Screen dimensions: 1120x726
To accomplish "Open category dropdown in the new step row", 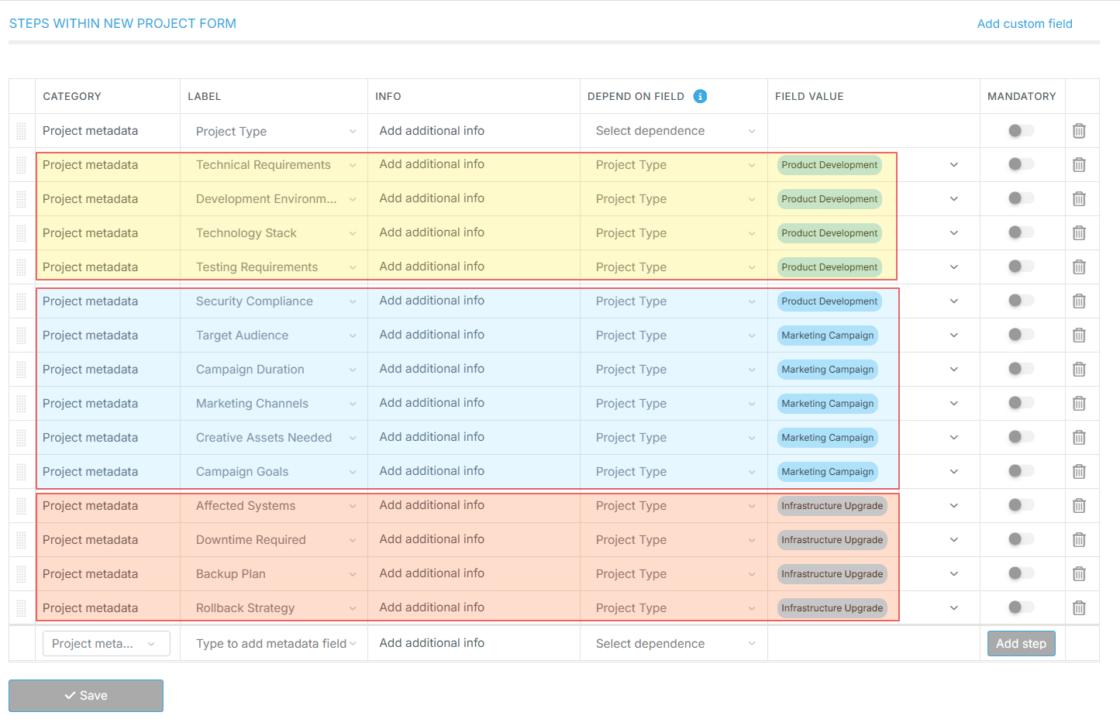I will [x=106, y=644].
